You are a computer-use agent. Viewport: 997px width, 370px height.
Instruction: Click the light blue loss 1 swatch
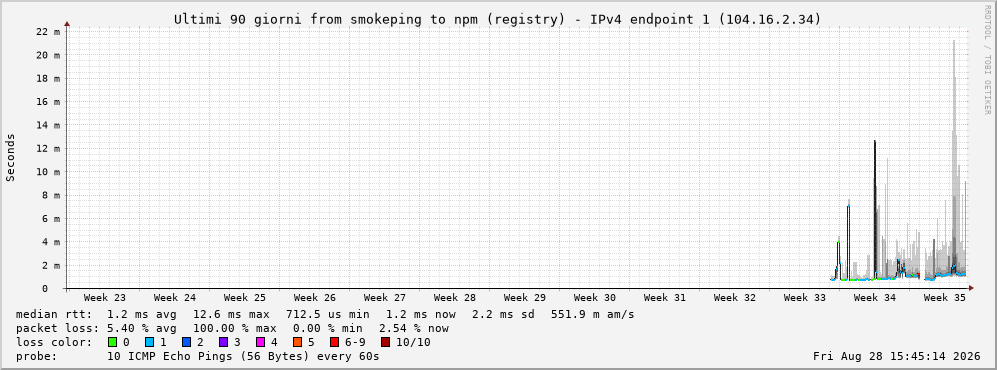[x=149, y=342]
